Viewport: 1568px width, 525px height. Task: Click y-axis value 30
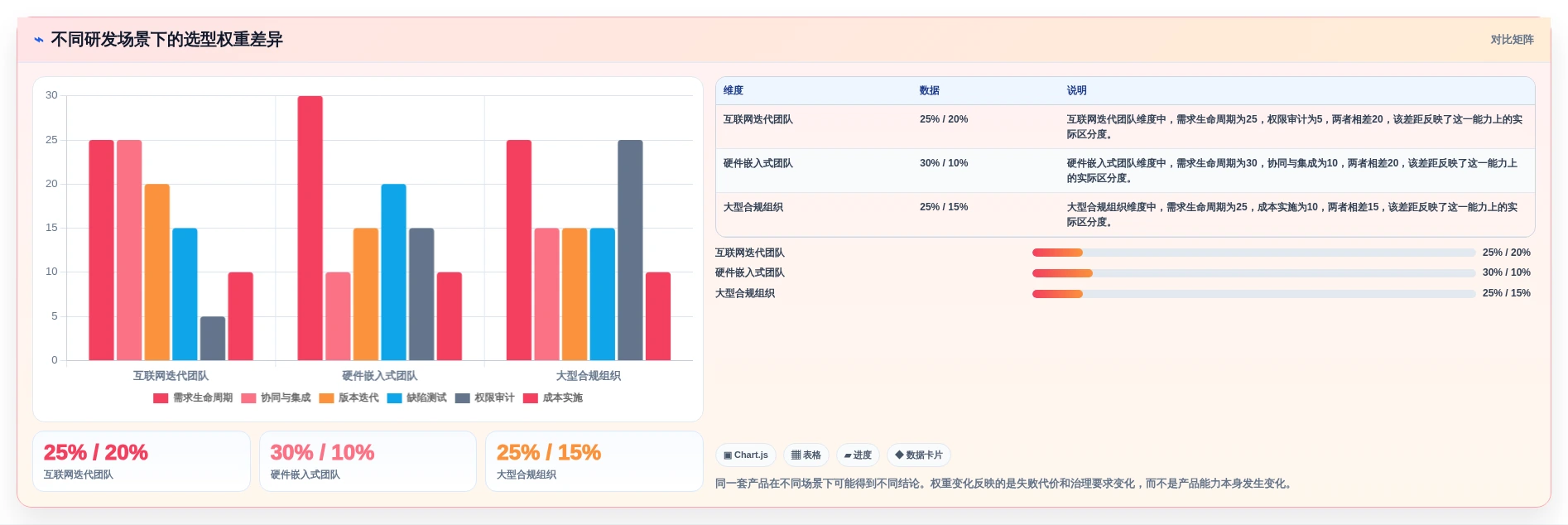[51, 95]
